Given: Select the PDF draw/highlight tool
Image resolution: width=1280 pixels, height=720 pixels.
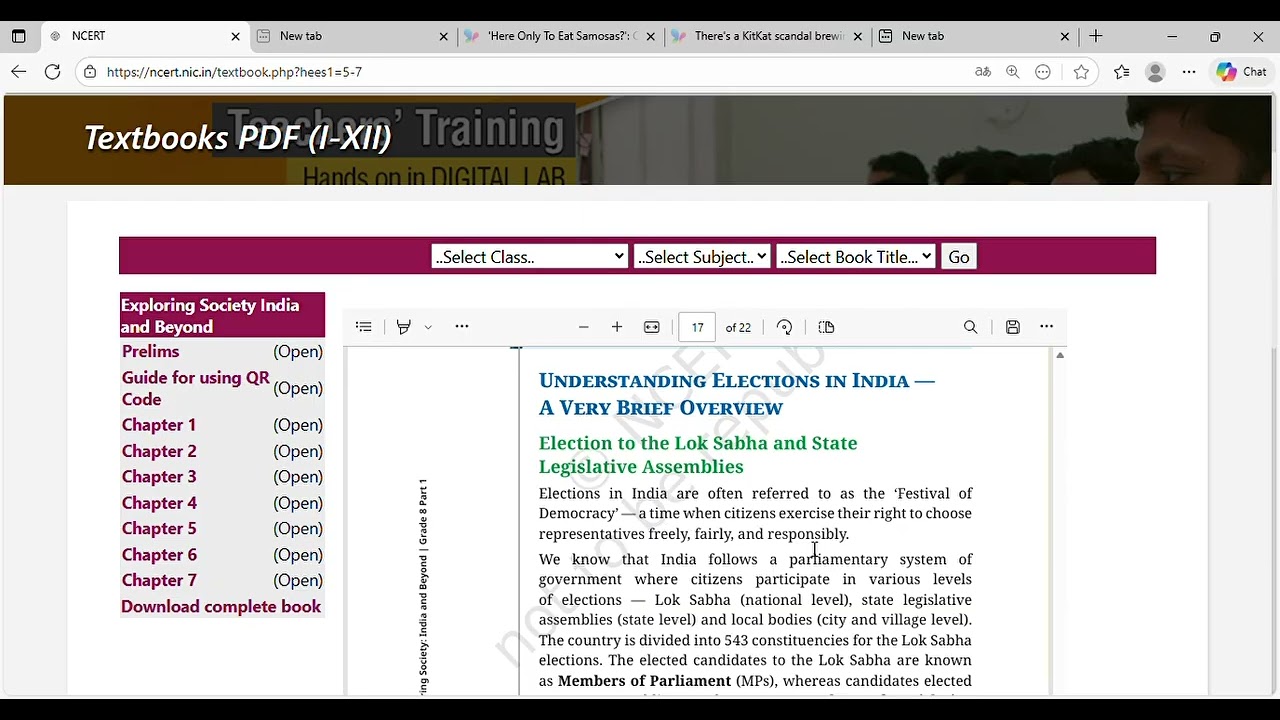Looking at the screenshot, I should [x=404, y=327].
